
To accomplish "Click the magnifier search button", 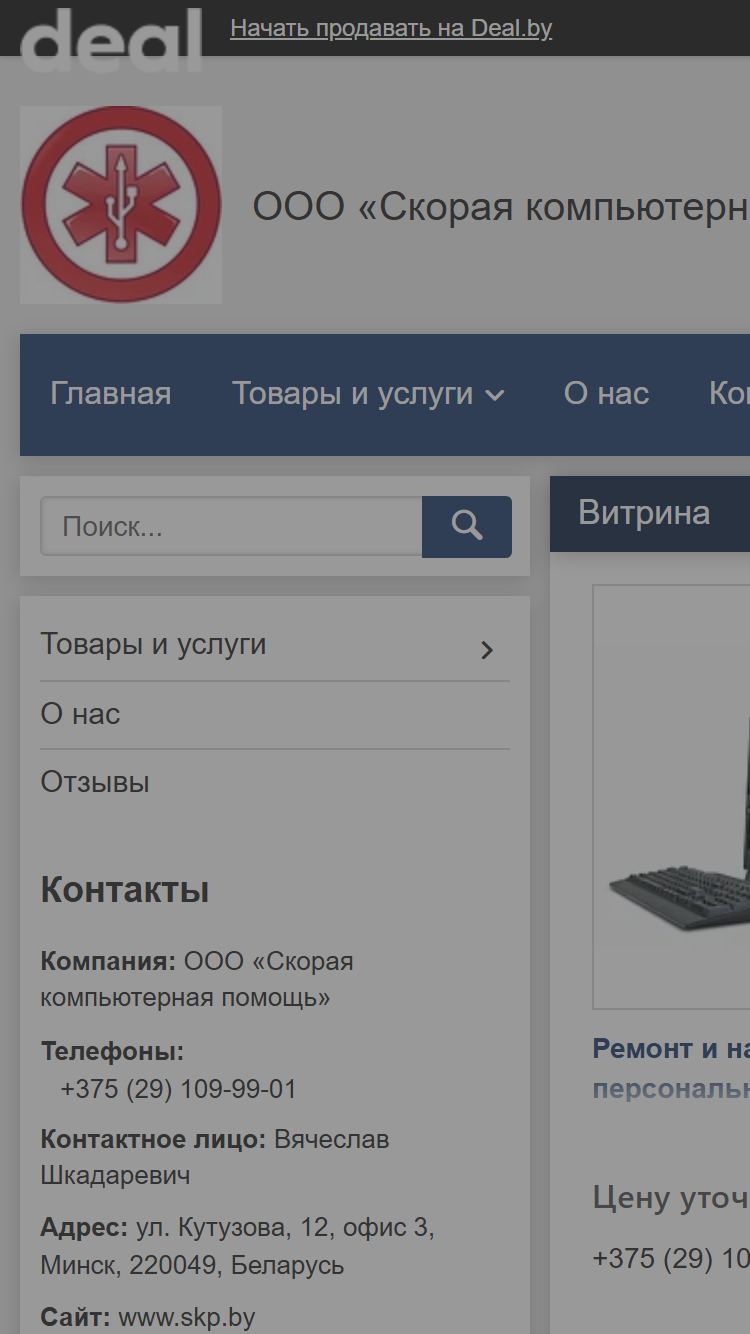I will pos(467,527).
